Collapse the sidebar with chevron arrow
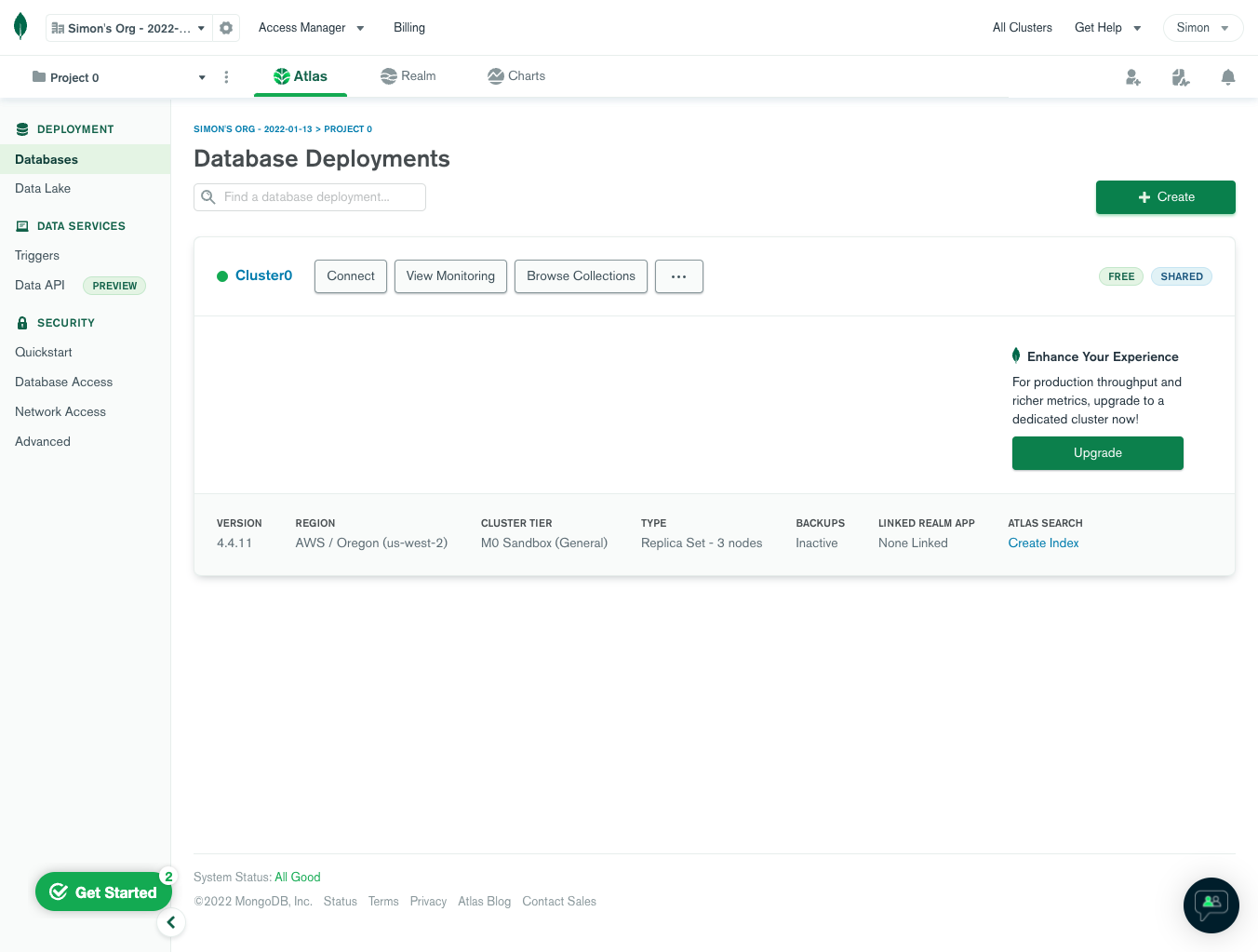The image size is (1258, 952). coord(171,922)
